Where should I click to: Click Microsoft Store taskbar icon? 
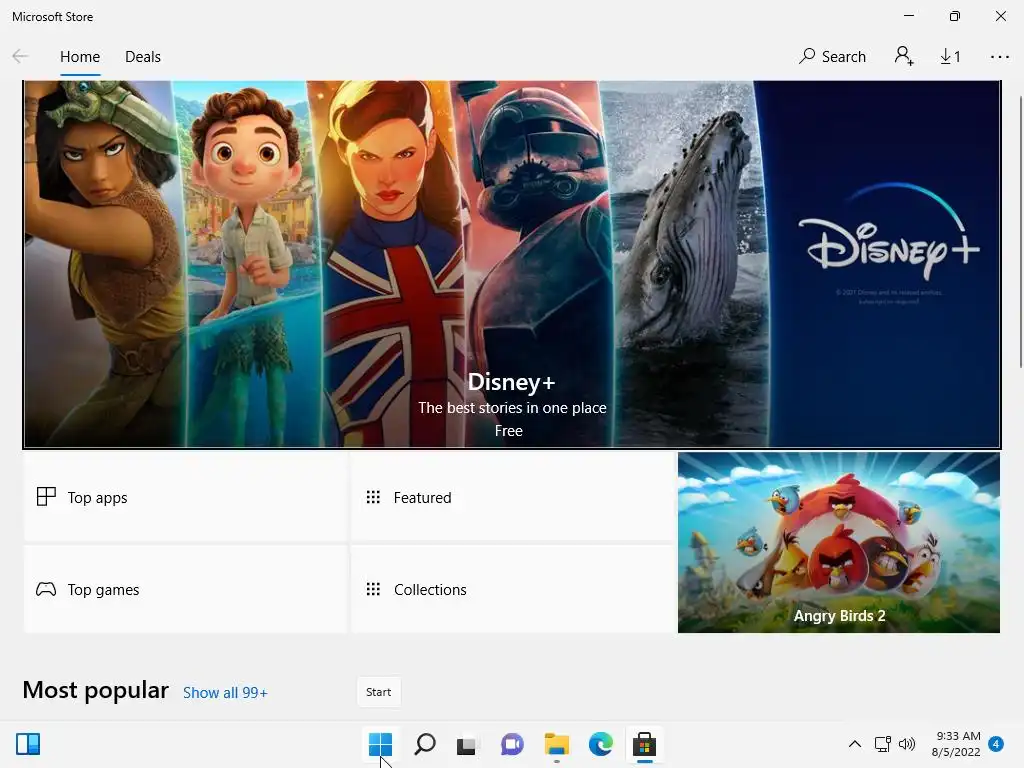(x=644, y=744)
